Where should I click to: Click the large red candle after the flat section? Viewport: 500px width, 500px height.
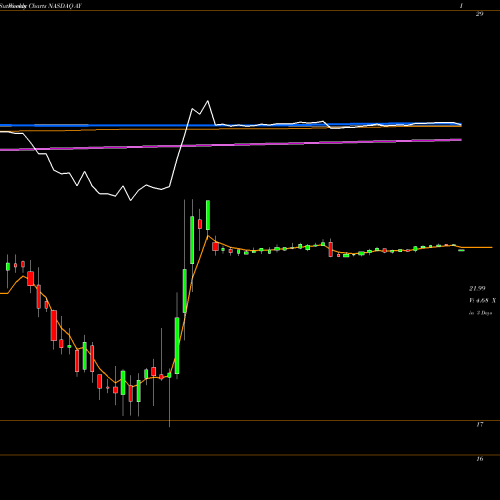(x=331, y=249)
